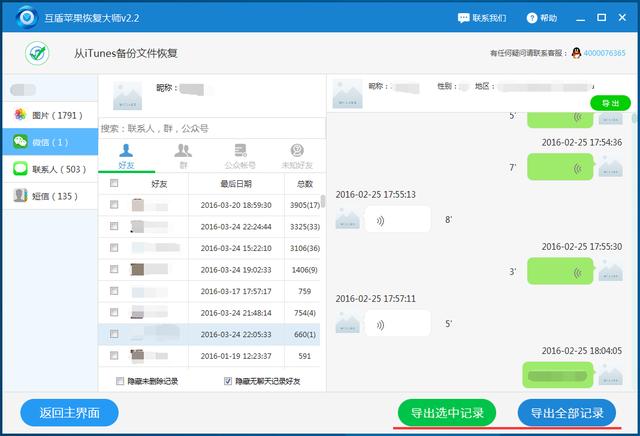640x436 pixels.
Task: Click timestamp 2016-02-25 18:04:05
Action: (x=582, y=351)
